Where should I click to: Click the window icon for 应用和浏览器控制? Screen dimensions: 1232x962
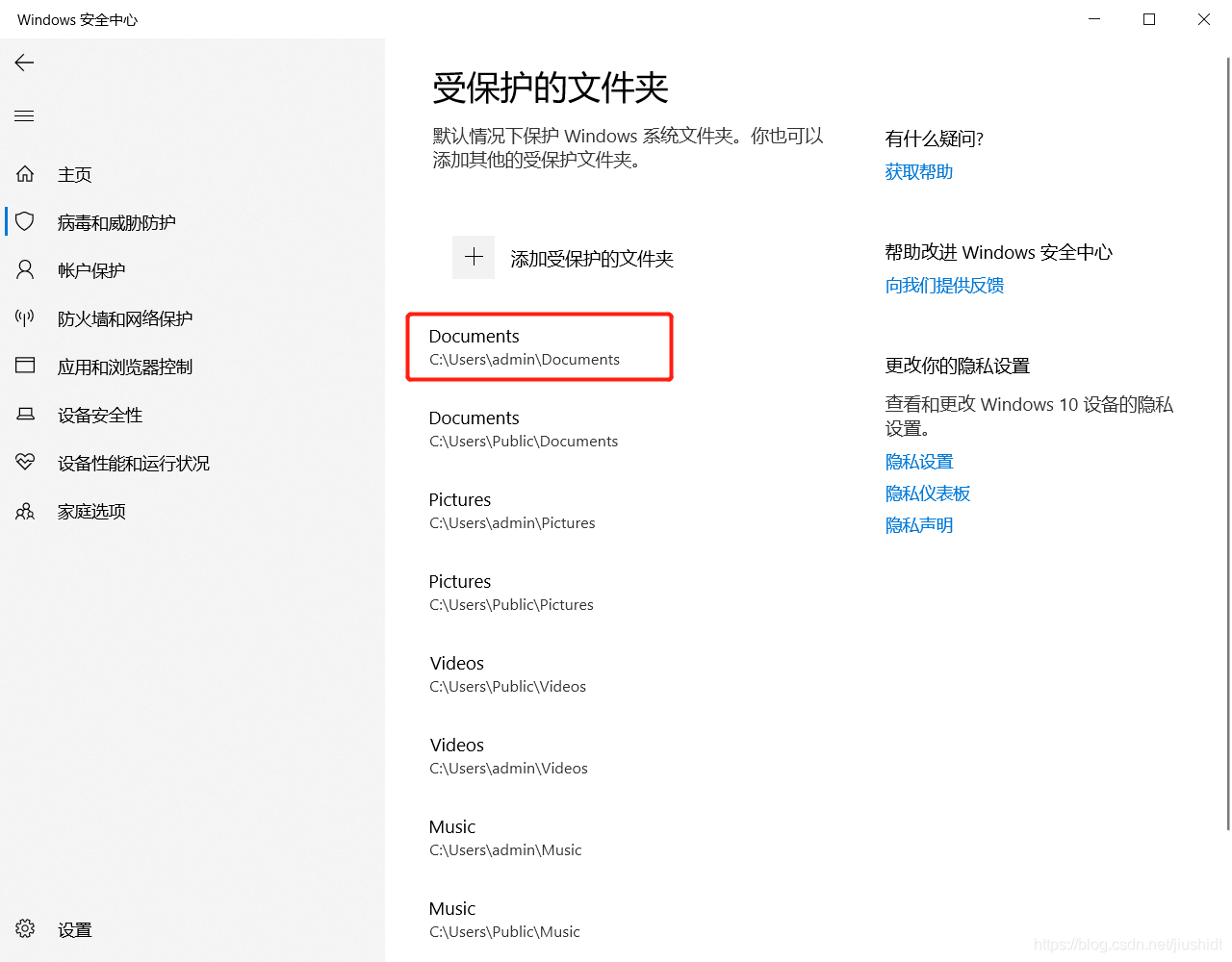click(25, 366)
